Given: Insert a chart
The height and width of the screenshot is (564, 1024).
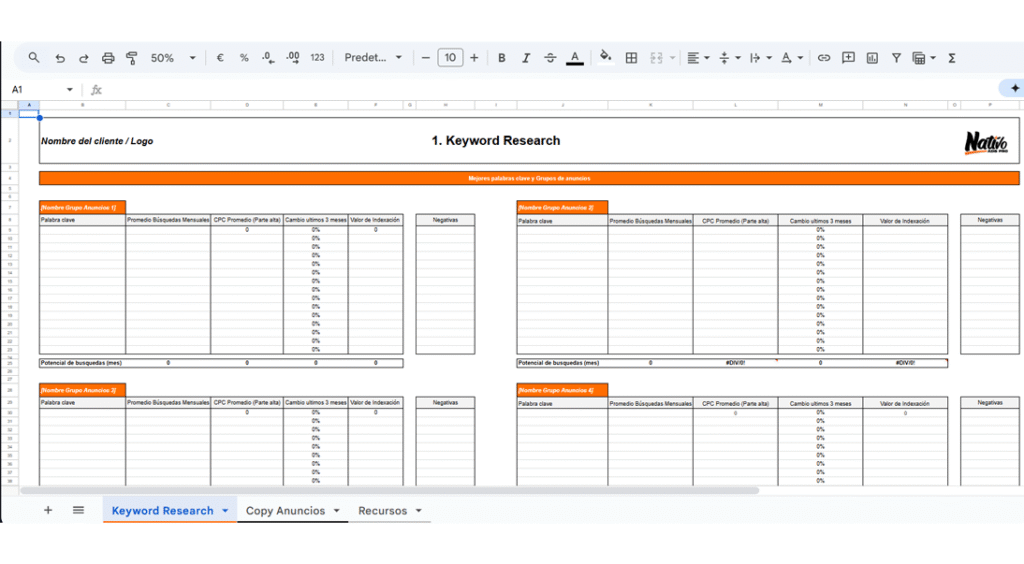Looking at the screenshot, I should point(872,58).
